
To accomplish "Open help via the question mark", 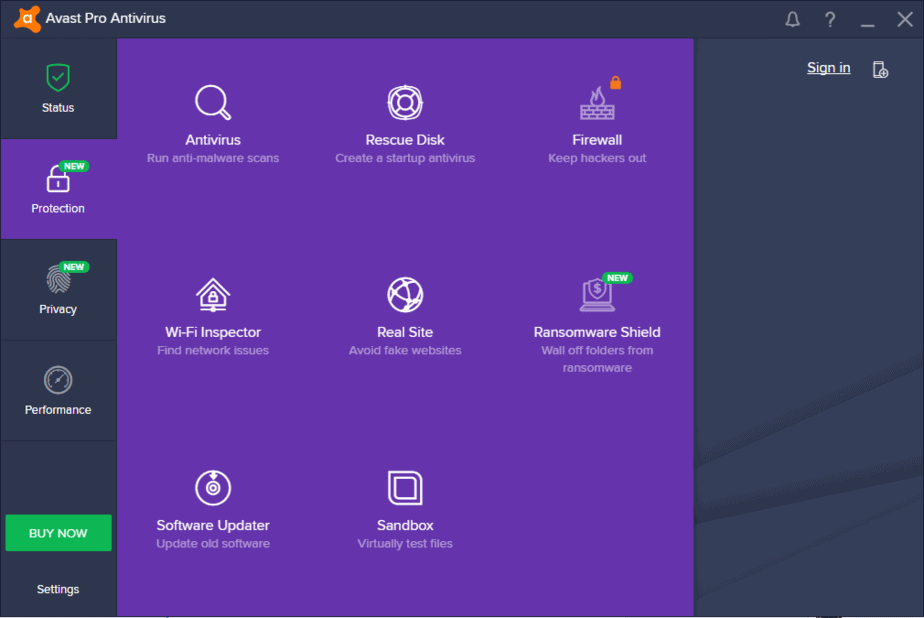I will (829, 18).
